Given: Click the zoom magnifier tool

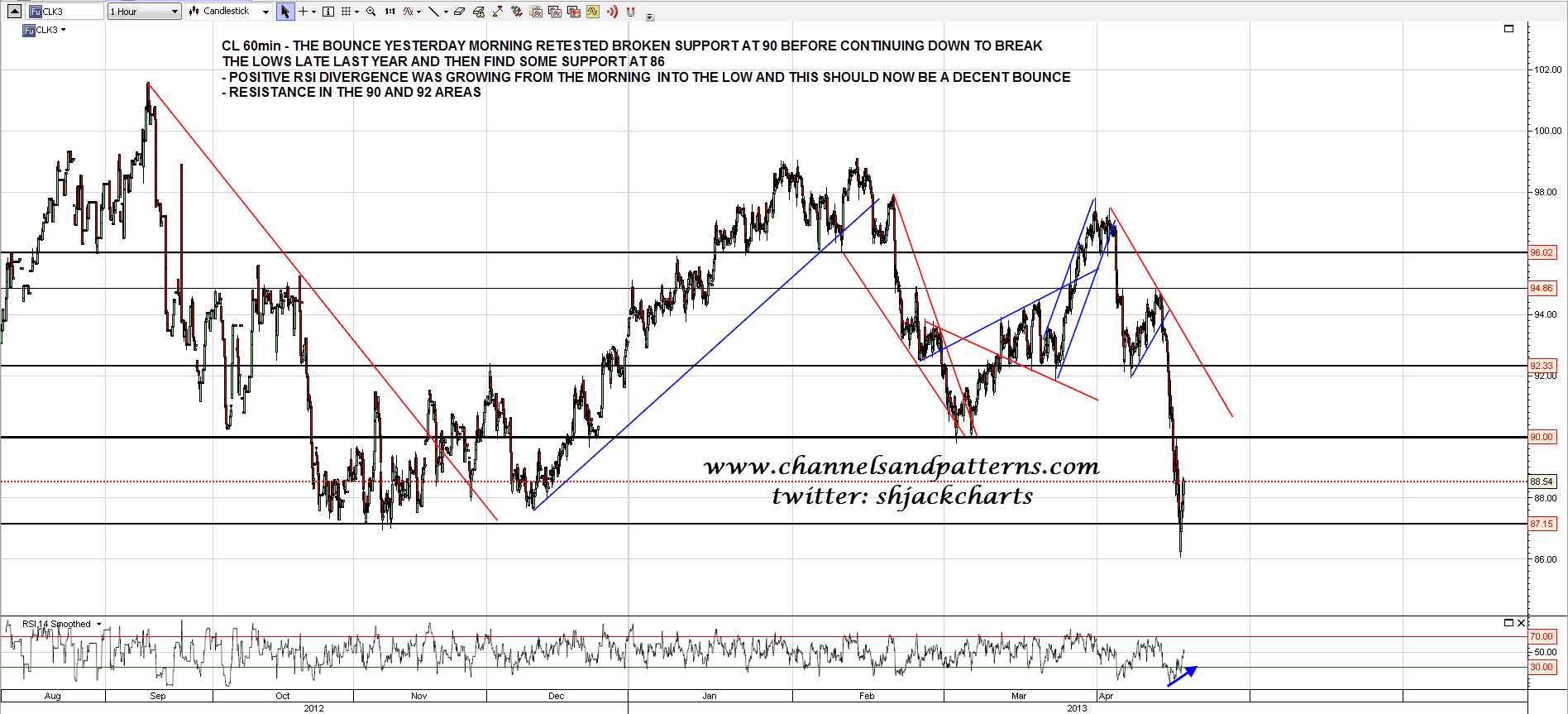Looking at the screenshot, I should (371, 12).
